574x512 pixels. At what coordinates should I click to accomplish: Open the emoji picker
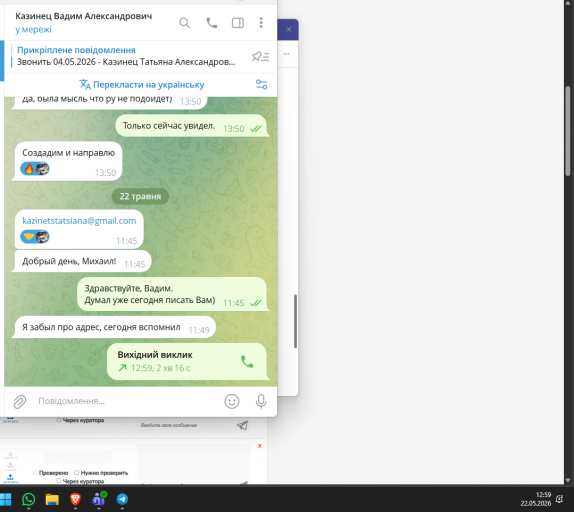pyautogui.click(x=232, y=401)
